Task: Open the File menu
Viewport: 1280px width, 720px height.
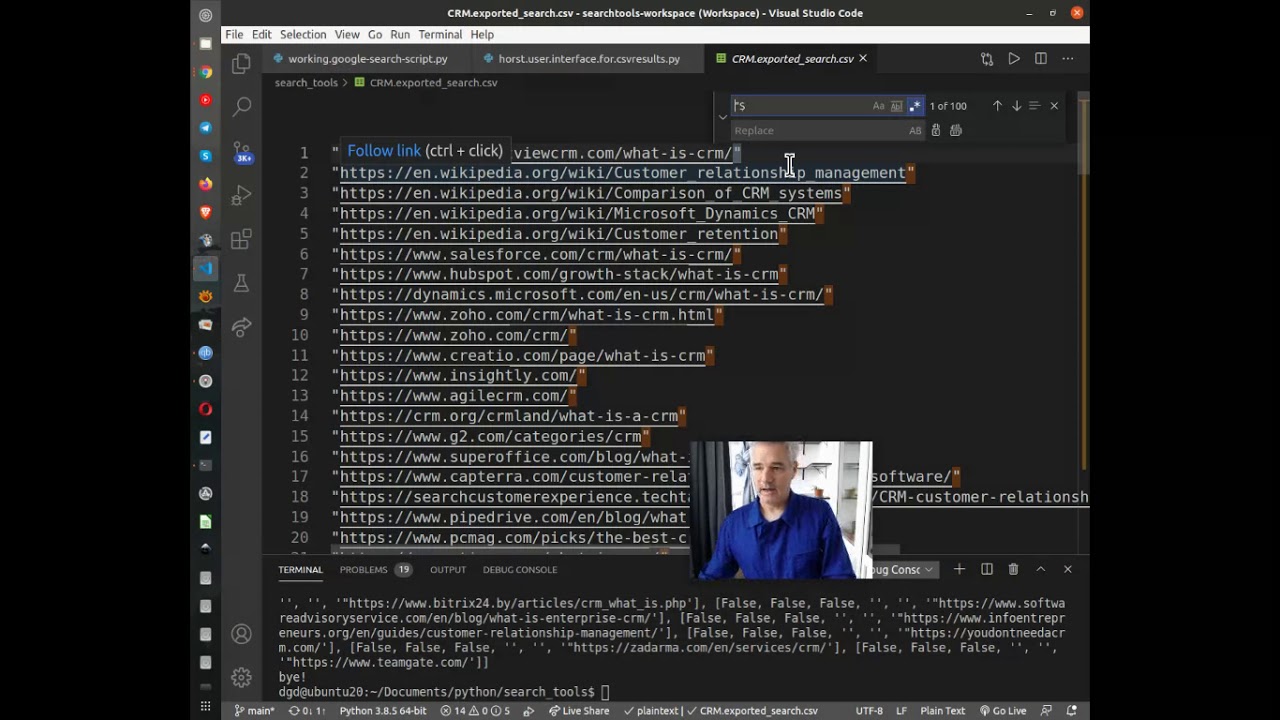Action: (x=234, y=34)
